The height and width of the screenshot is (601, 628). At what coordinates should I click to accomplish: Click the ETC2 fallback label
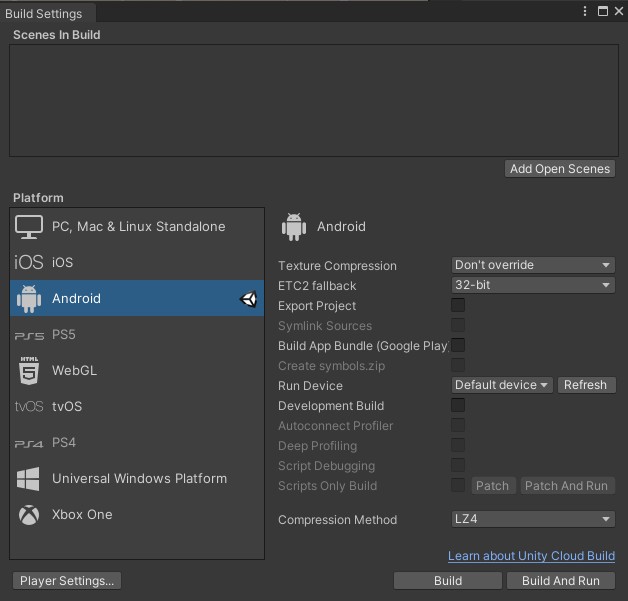(317, 286)
